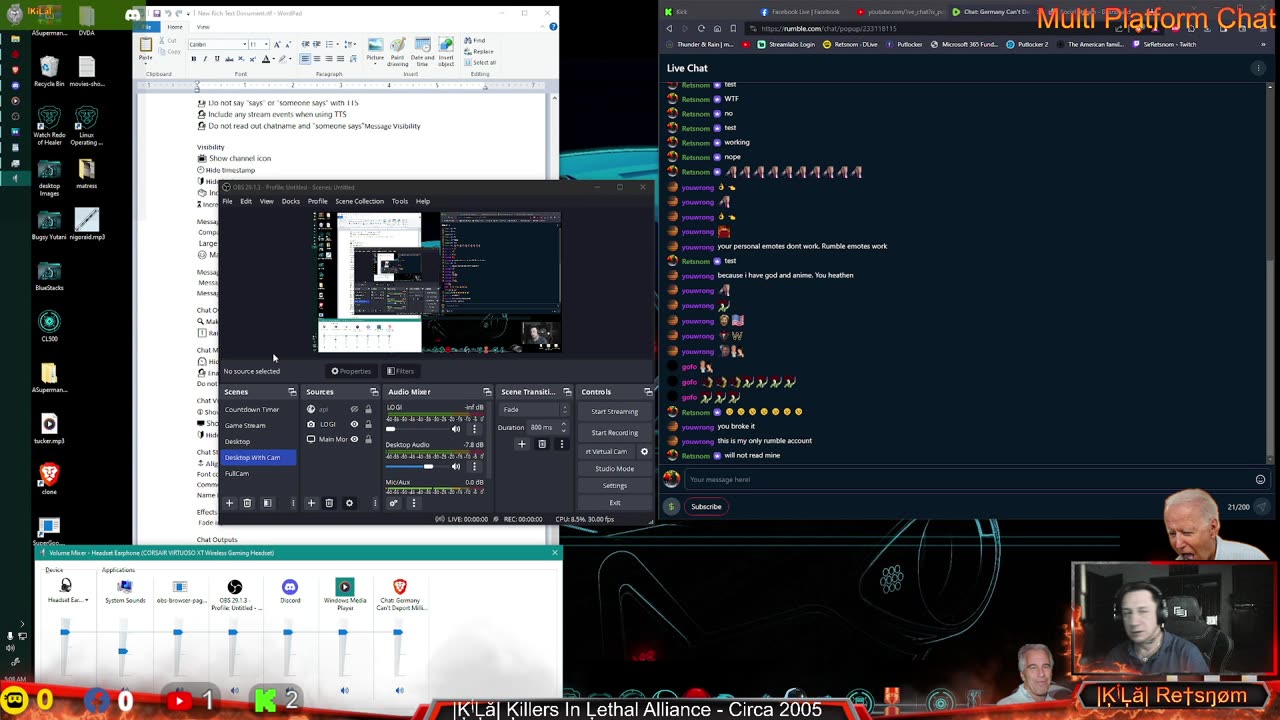
Task: Open File menu in OBS
Action: pos(227,201)
